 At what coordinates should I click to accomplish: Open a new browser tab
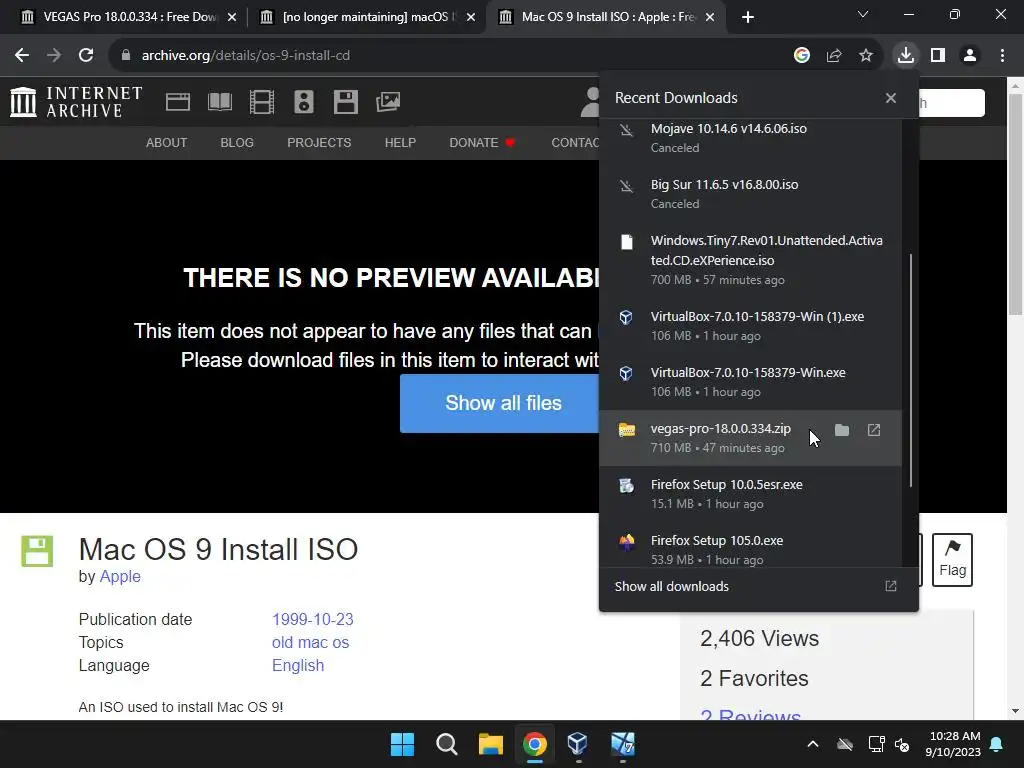[748, 17]
